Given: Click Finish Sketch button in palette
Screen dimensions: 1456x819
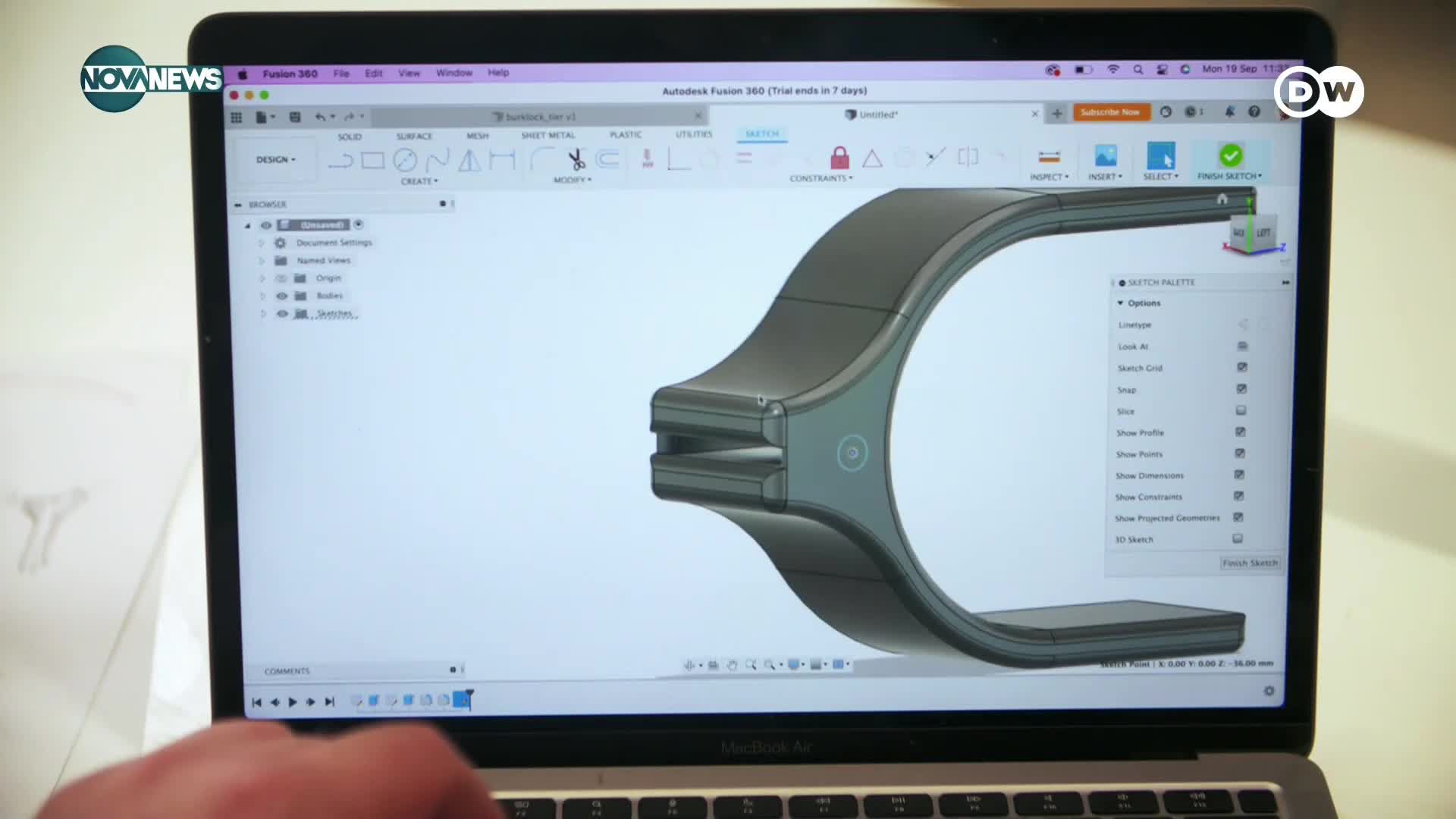Looking at the screenshot, I should click(1250, 563).
